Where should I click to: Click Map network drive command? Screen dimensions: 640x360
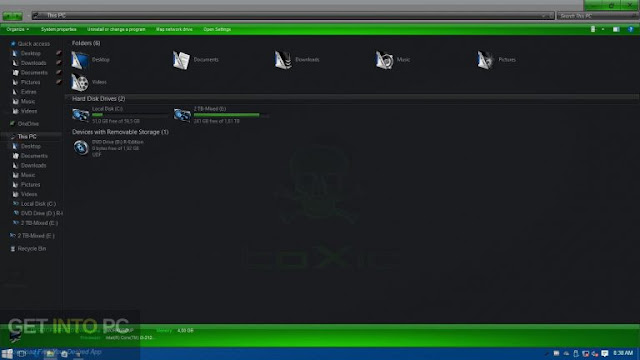[174, 29]
